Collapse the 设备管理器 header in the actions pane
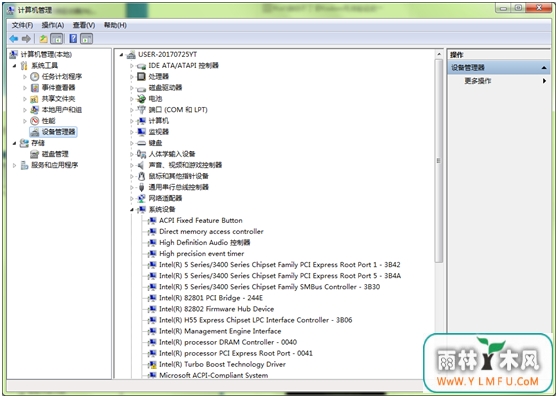This screenshot has width=558, height=398. (x=544, y=68)
